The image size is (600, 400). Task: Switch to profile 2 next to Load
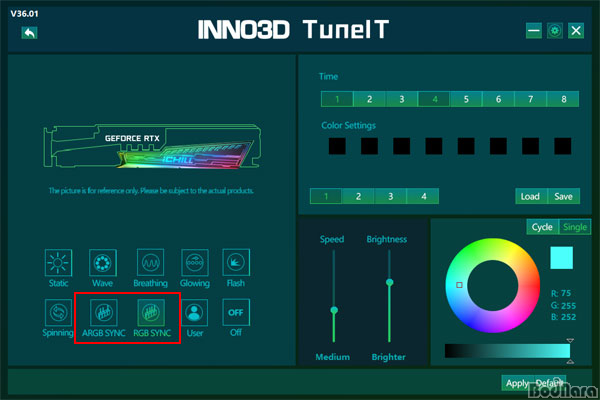coord(358,196)
